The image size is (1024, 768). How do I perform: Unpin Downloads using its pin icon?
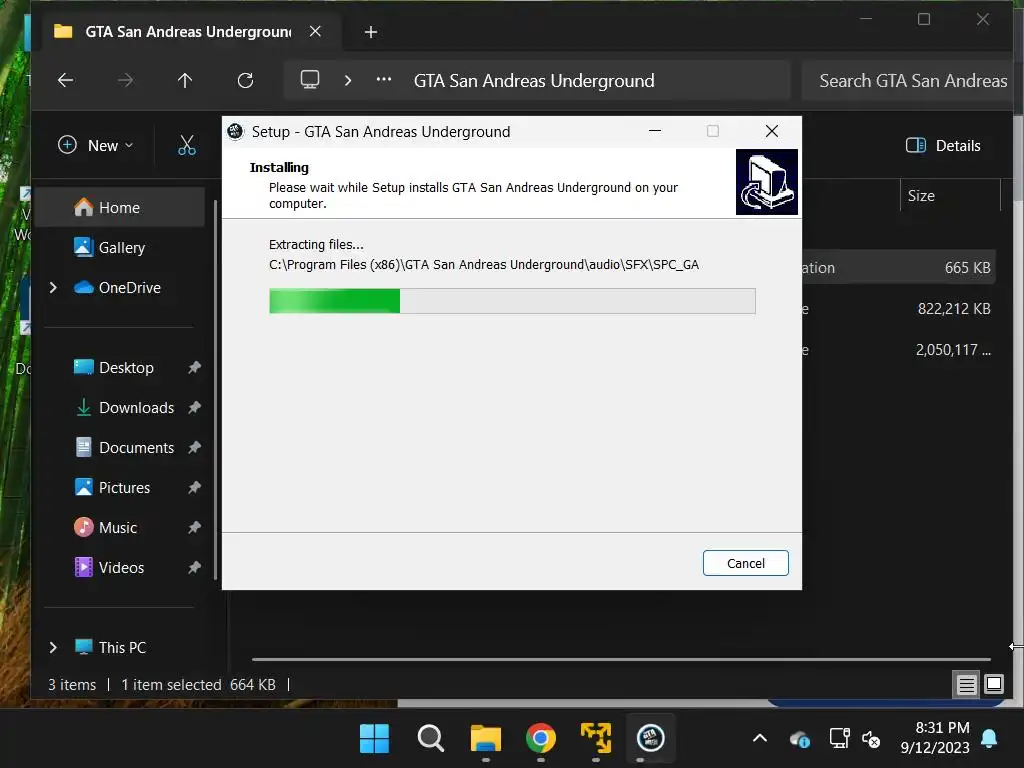click(194, 408)
